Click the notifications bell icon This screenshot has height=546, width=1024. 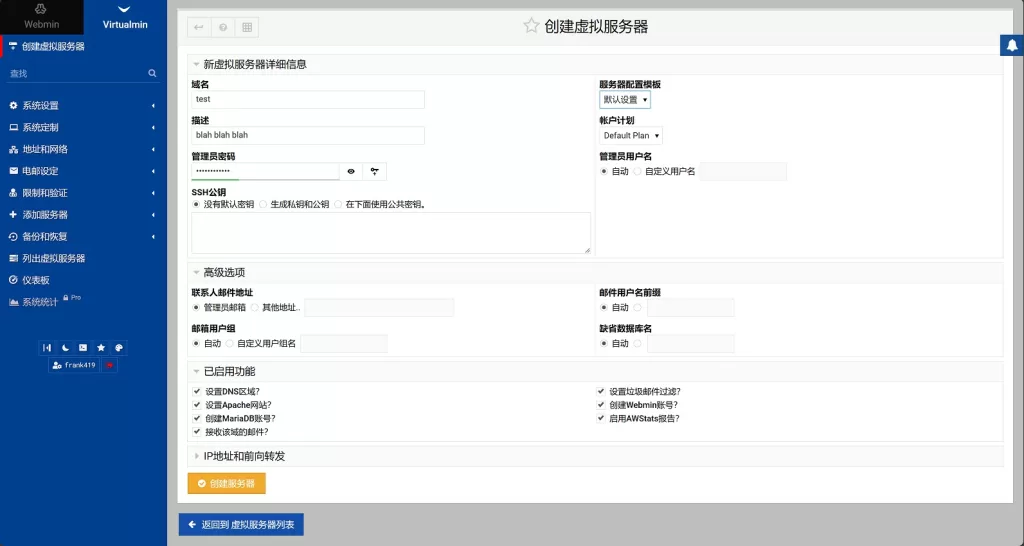1011,45
